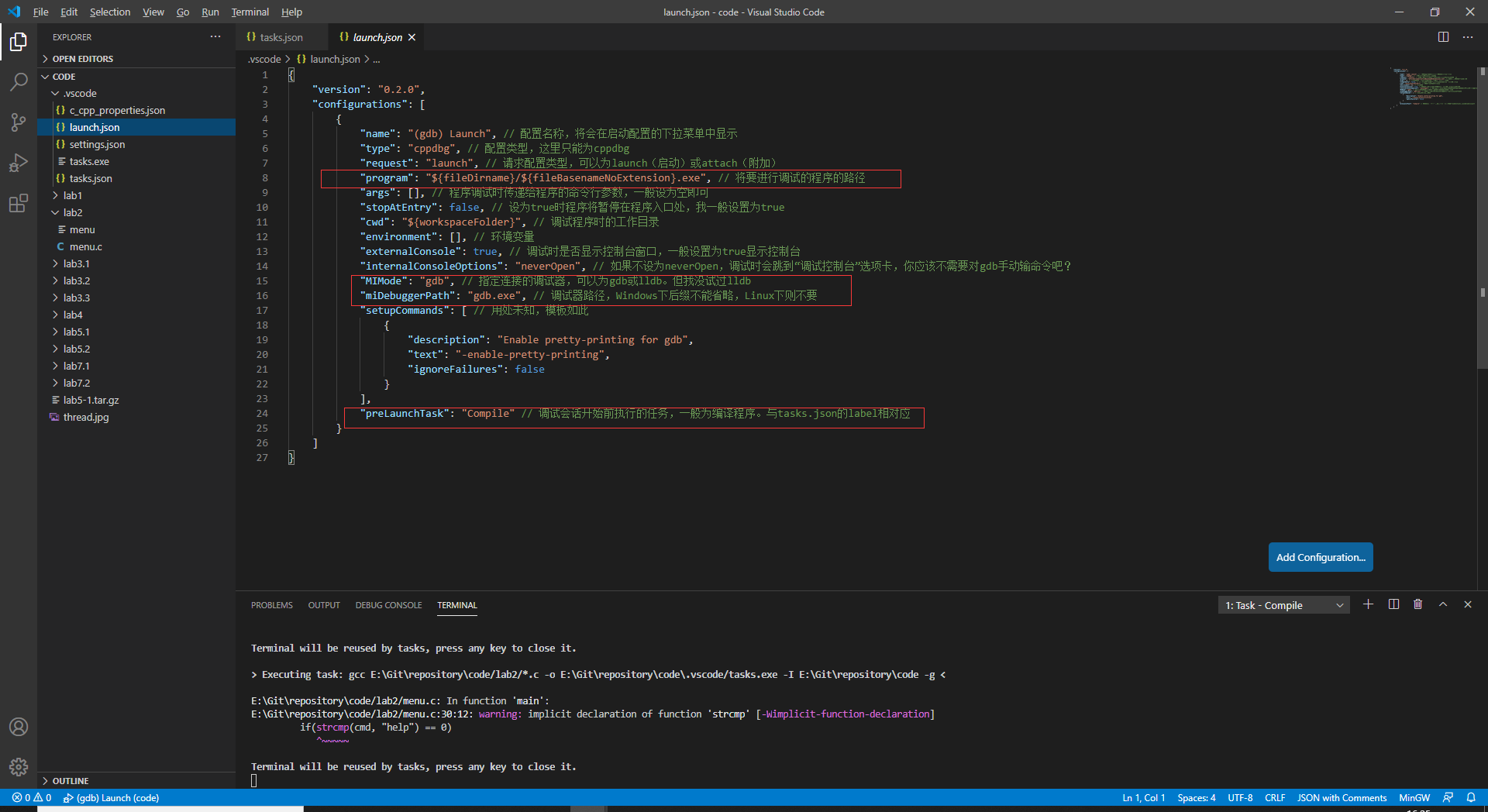
Task: Click the split editor right icon
Action: click(x=1443, y=37)
